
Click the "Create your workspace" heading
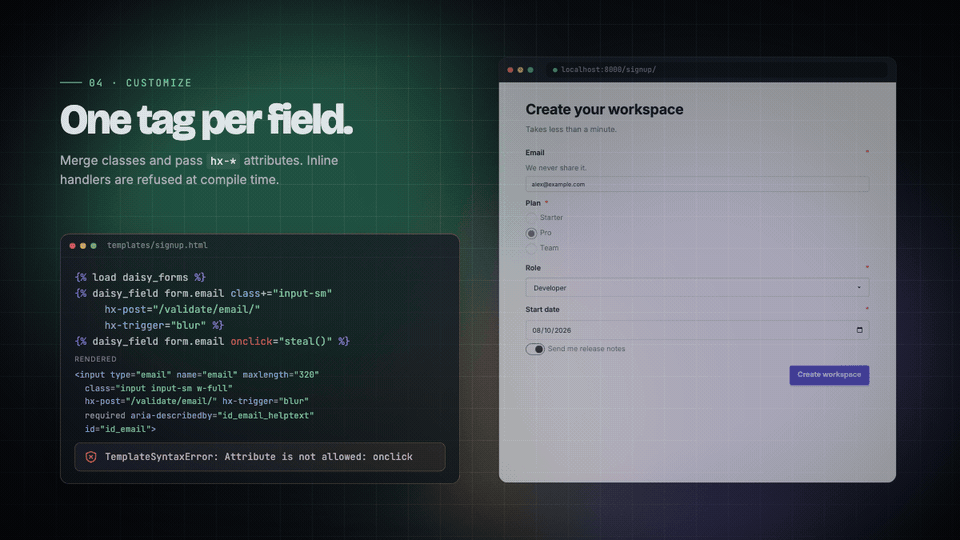(604, 110)
